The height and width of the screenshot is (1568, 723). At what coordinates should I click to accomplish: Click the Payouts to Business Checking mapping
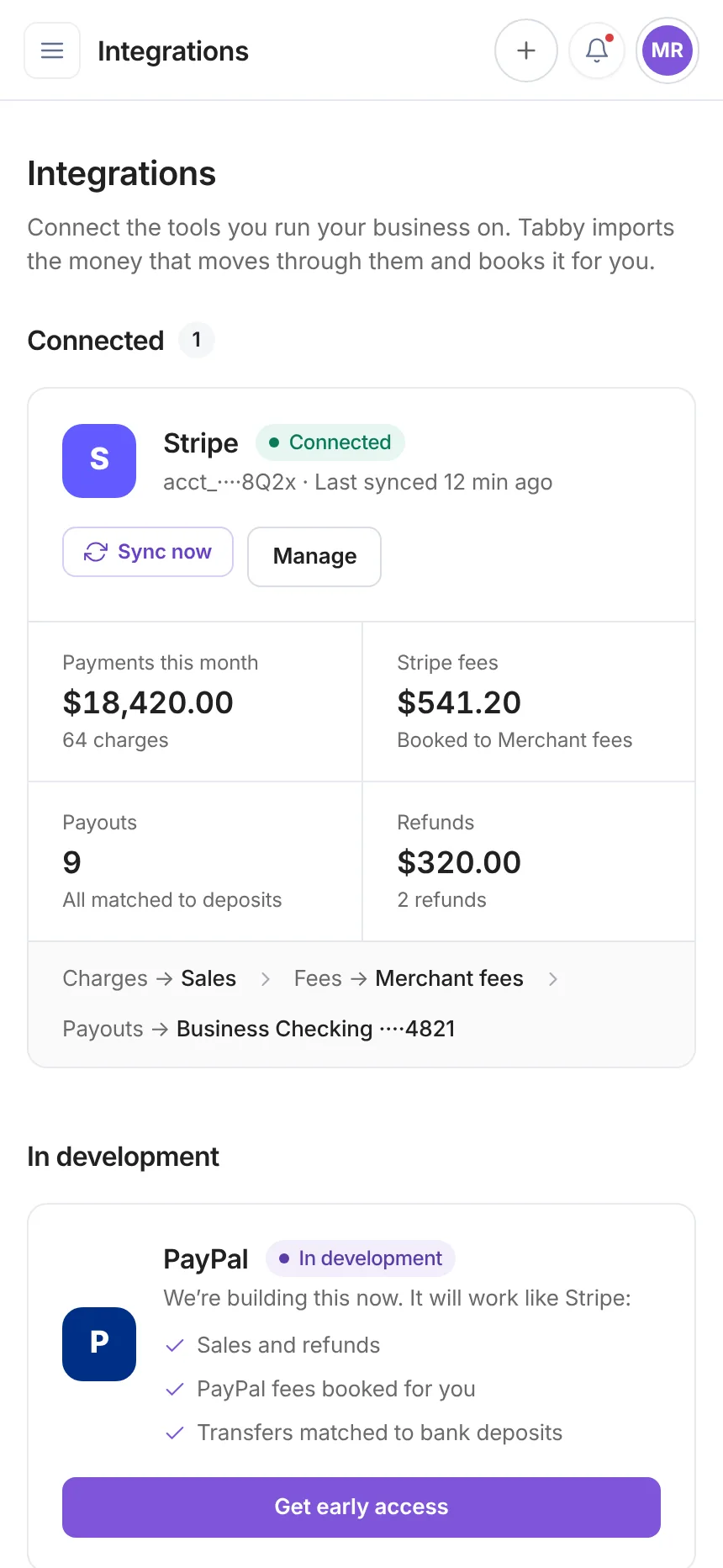(259, 1029)
